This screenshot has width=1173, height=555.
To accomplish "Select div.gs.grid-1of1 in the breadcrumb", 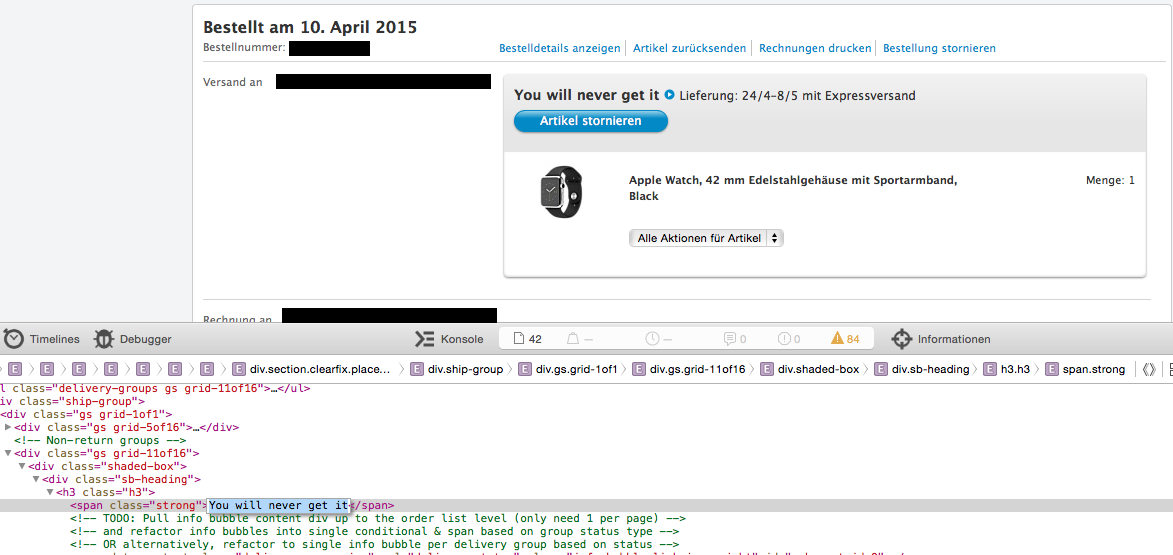I will 569,369.
